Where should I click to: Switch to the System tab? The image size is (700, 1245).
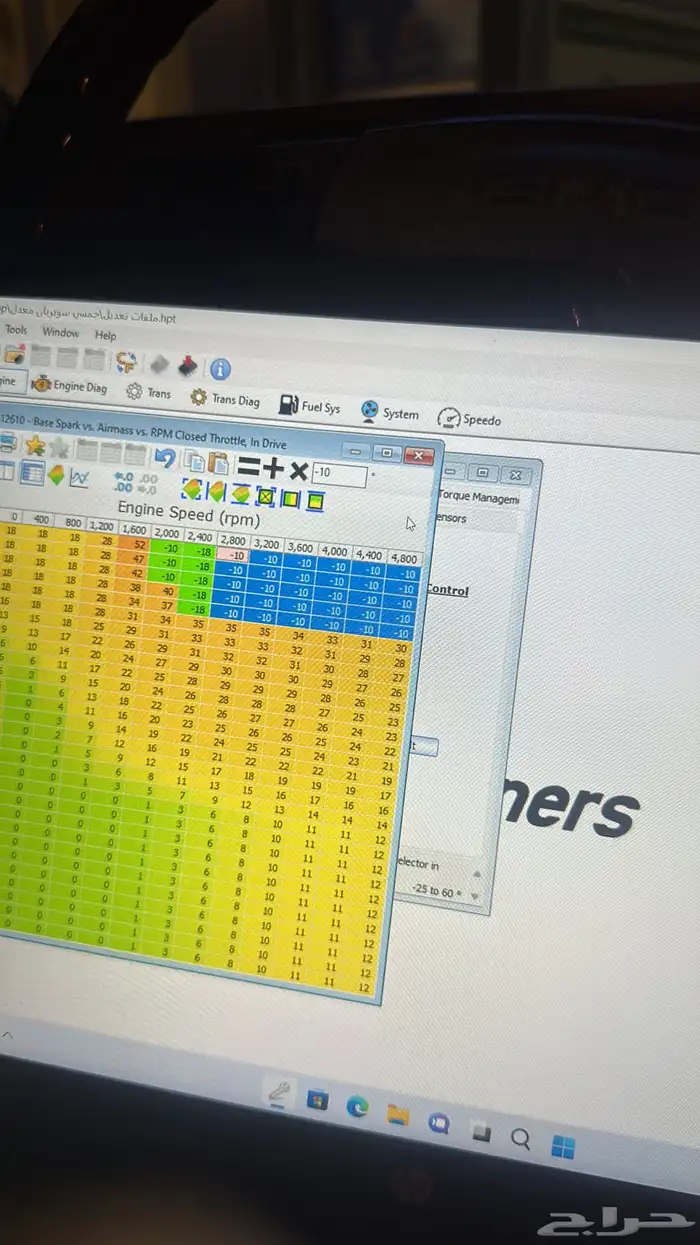click(389, 412)
